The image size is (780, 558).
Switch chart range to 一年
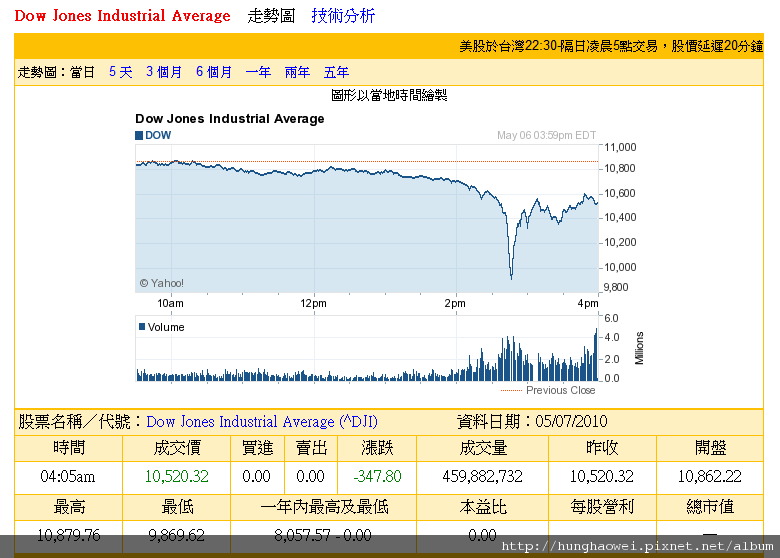point(258,72)
